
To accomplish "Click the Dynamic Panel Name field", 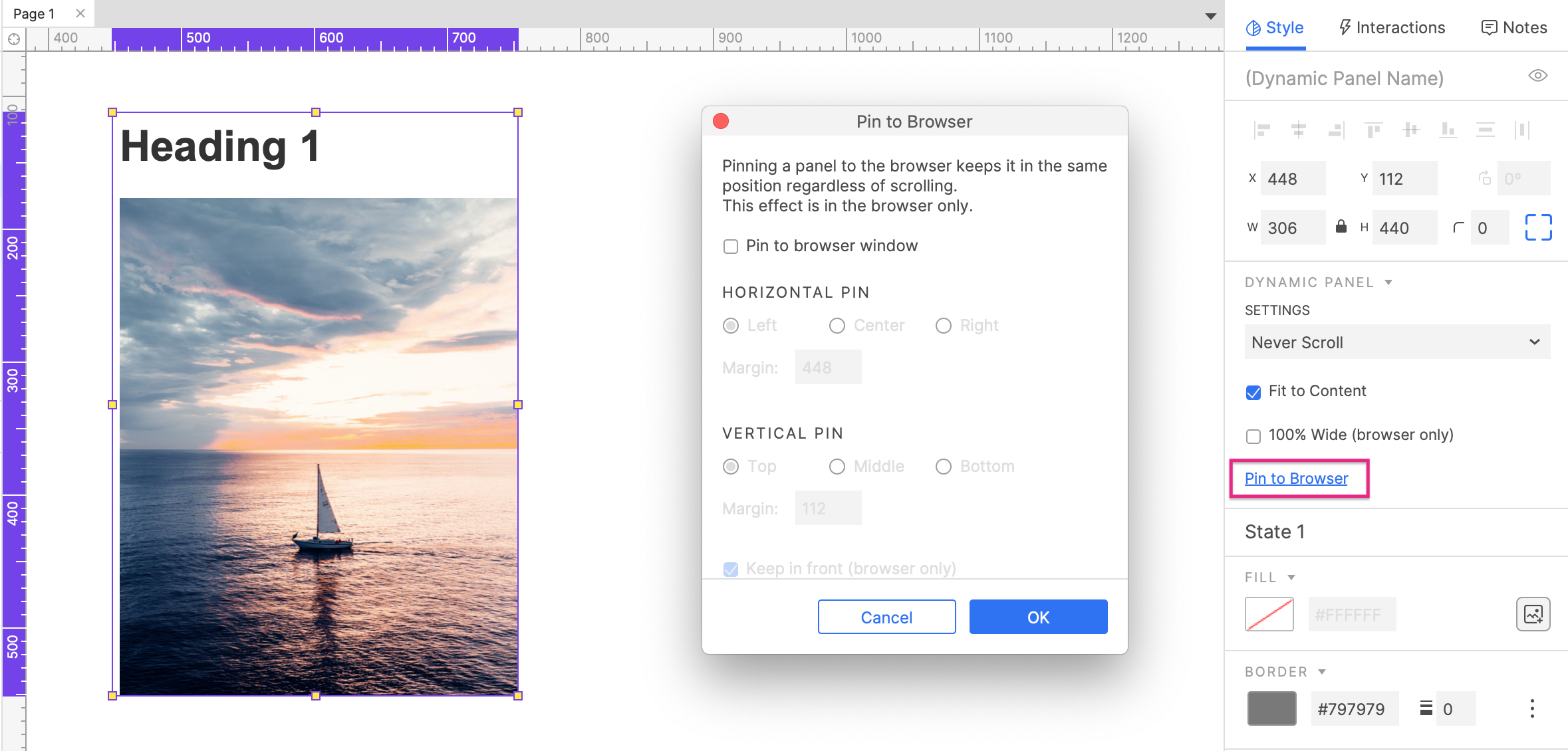I will (x=1344, y=78).
